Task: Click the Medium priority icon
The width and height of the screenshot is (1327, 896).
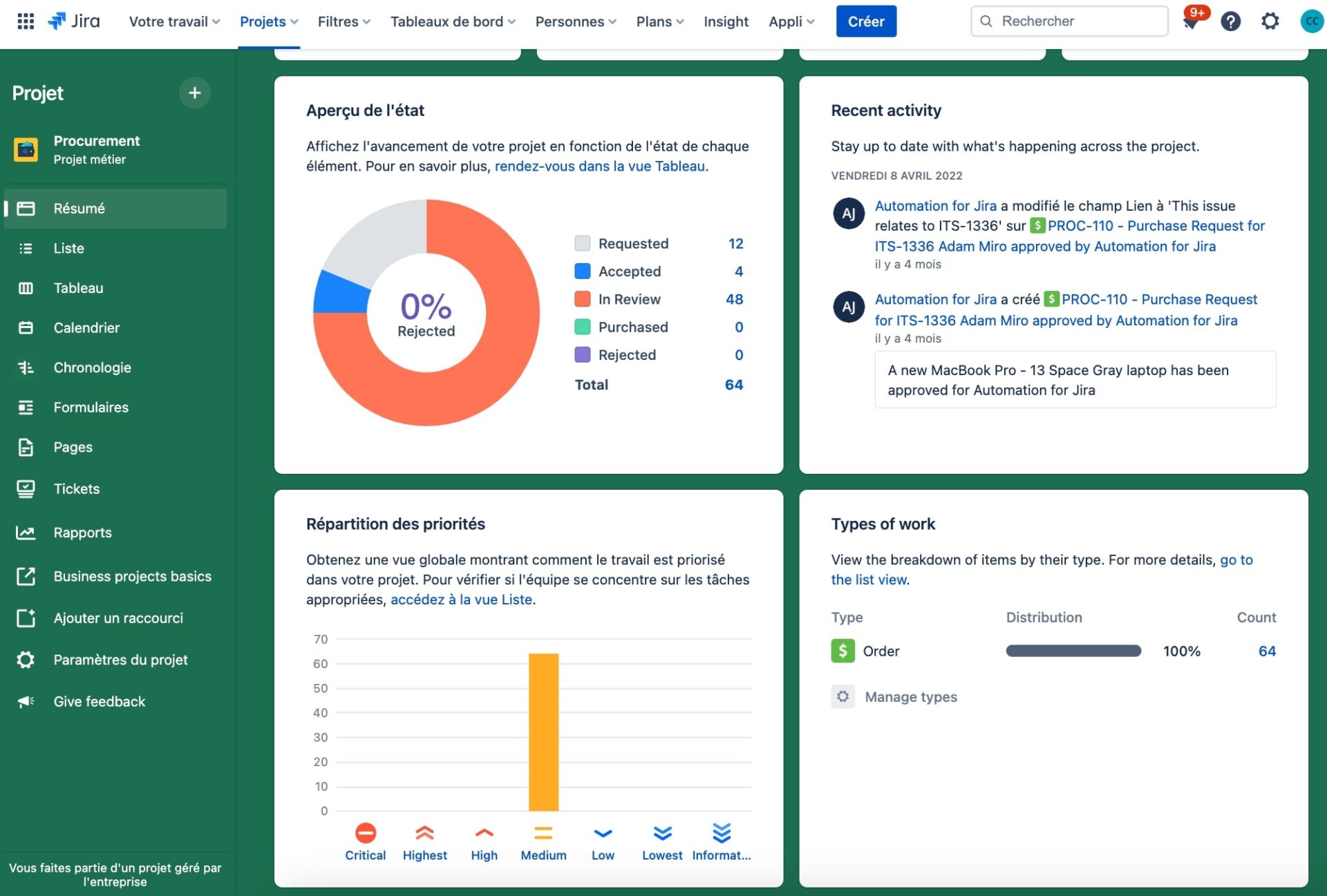Action: pos(544,833)
